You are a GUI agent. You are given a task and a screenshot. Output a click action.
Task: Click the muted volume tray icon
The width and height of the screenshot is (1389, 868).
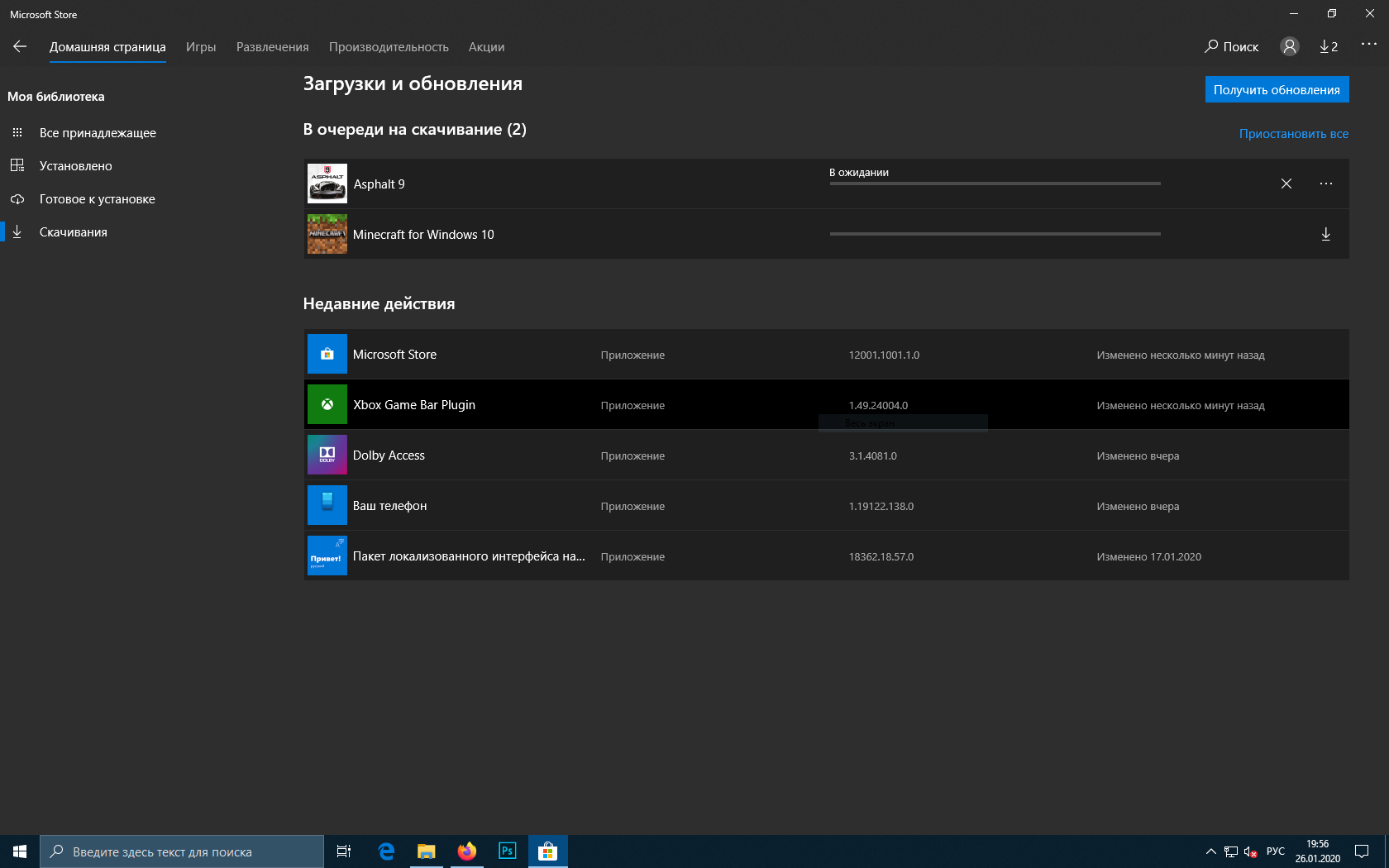click(x=1251, y=851)
